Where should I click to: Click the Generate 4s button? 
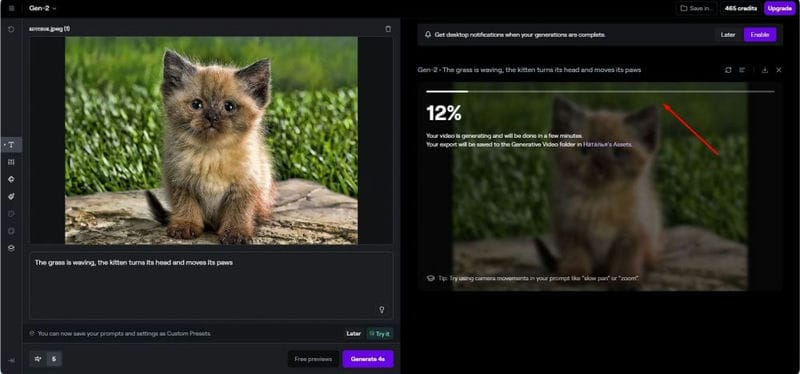(x=368, y=359)
